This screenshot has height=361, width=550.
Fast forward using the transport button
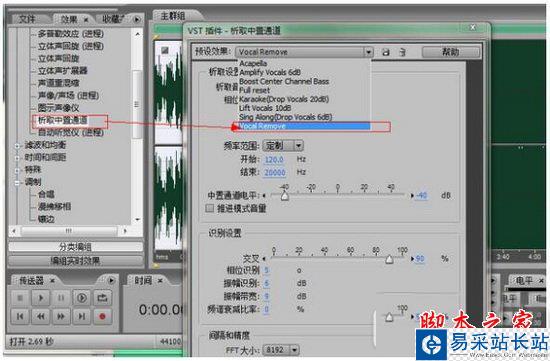tap(61, 317)
